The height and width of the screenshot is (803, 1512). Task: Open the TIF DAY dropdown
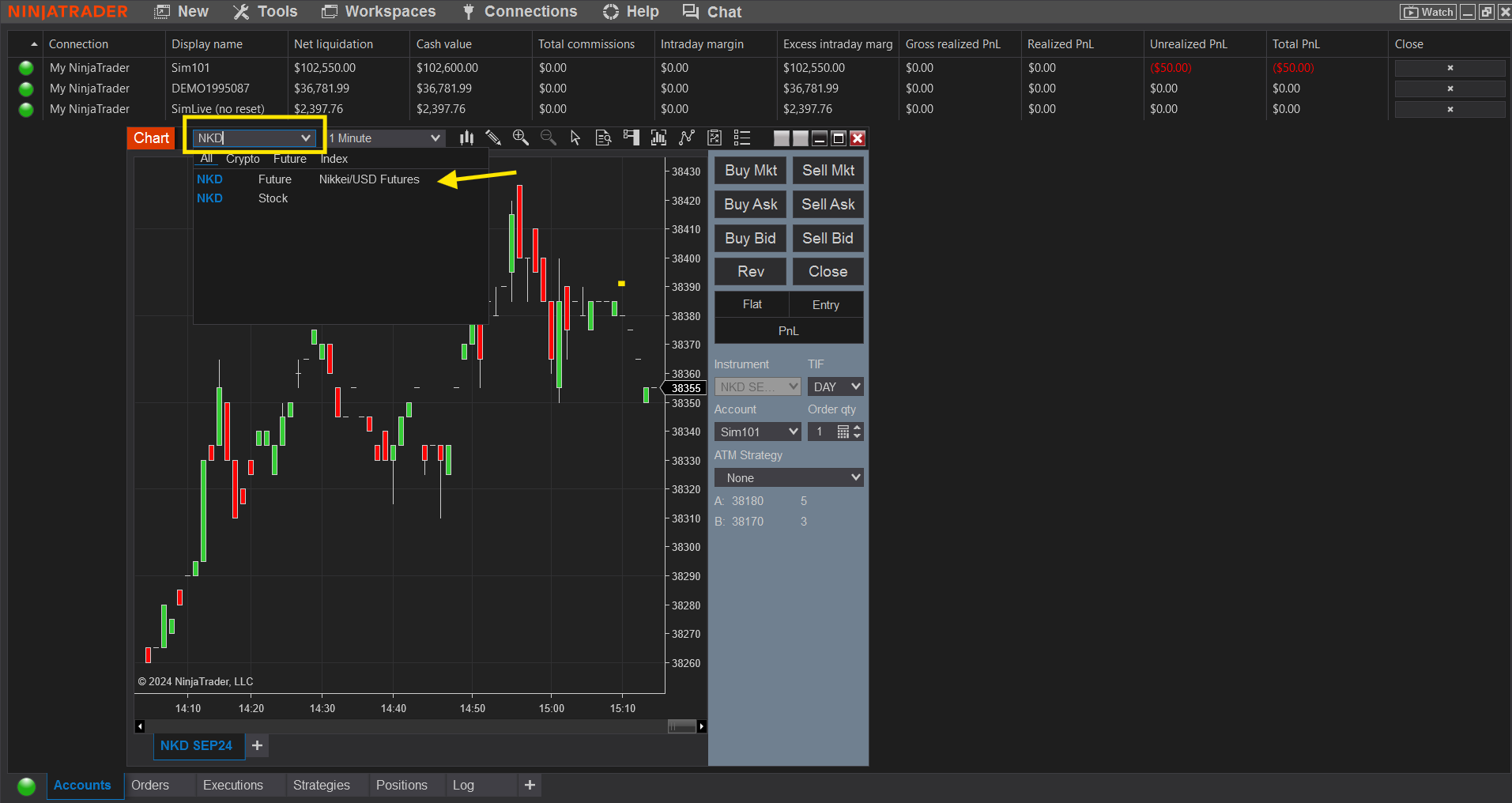(835, 386)
